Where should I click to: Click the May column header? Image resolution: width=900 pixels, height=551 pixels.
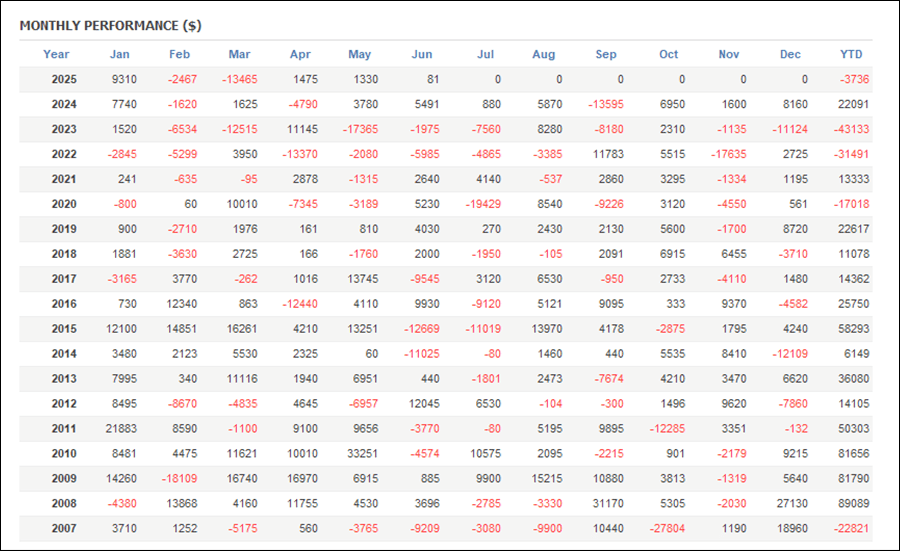(359, 54)
